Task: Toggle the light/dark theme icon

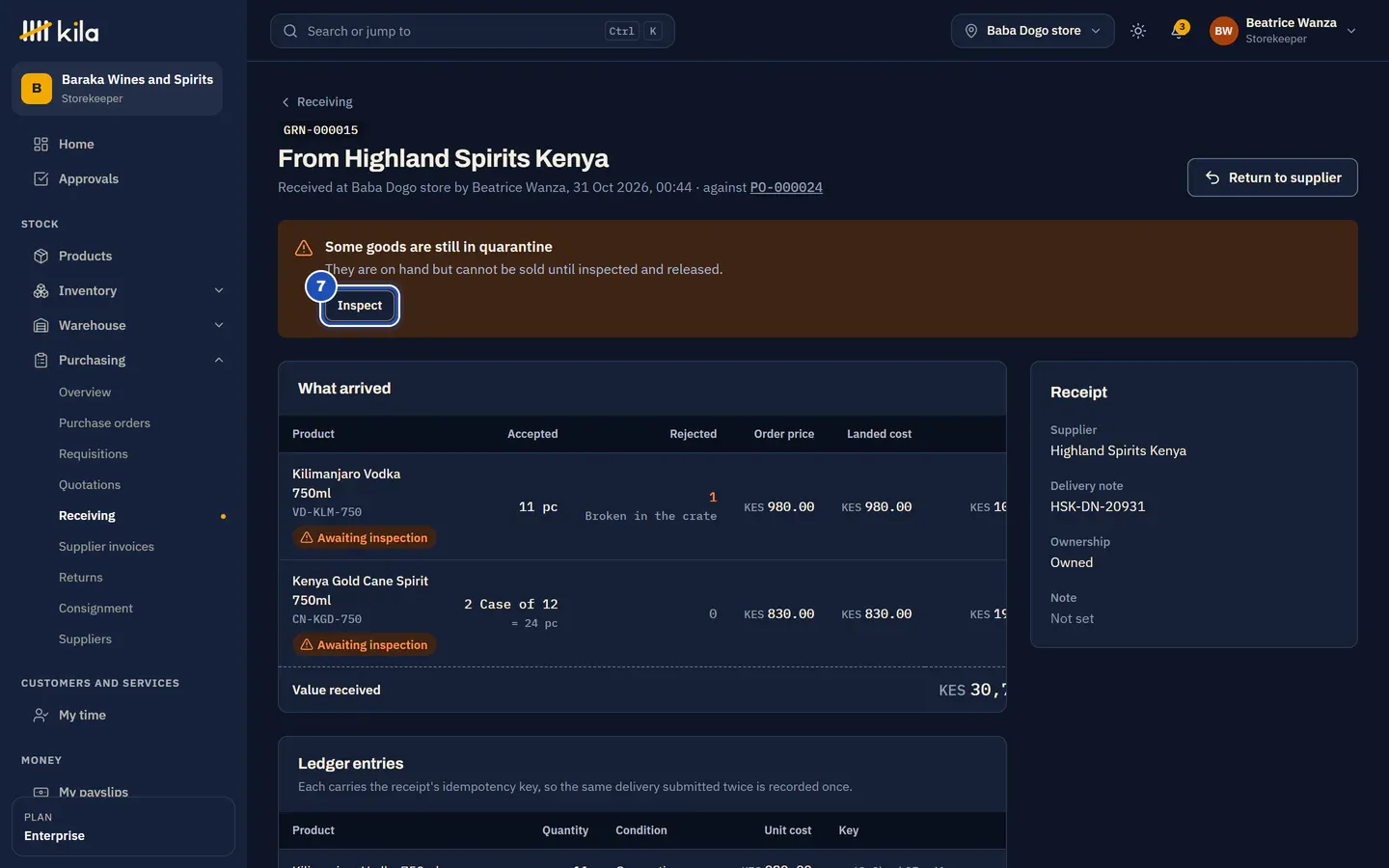Action: coord(1138,31)
